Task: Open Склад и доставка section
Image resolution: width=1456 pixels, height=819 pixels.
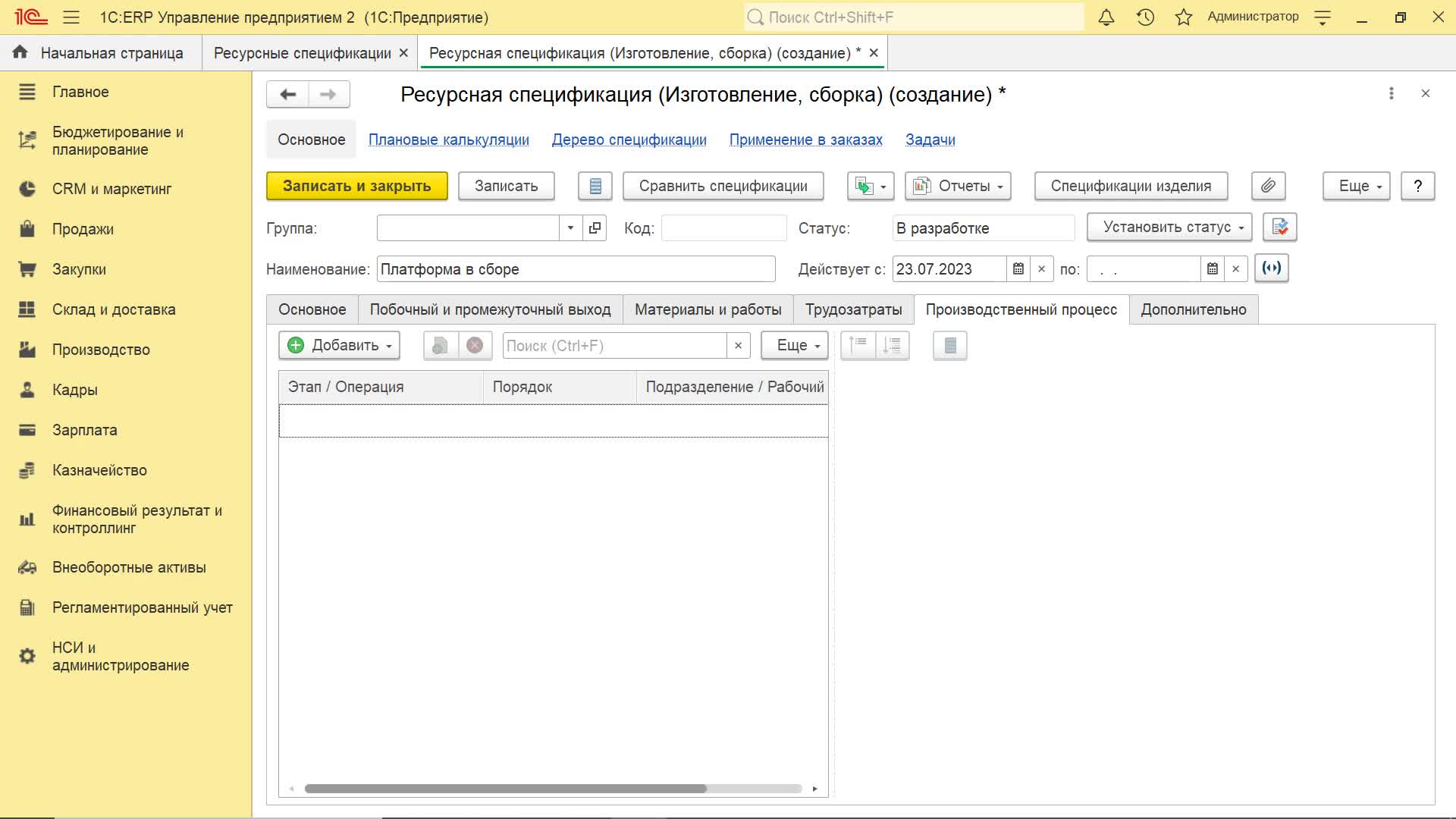Action: tap(114, 309)
